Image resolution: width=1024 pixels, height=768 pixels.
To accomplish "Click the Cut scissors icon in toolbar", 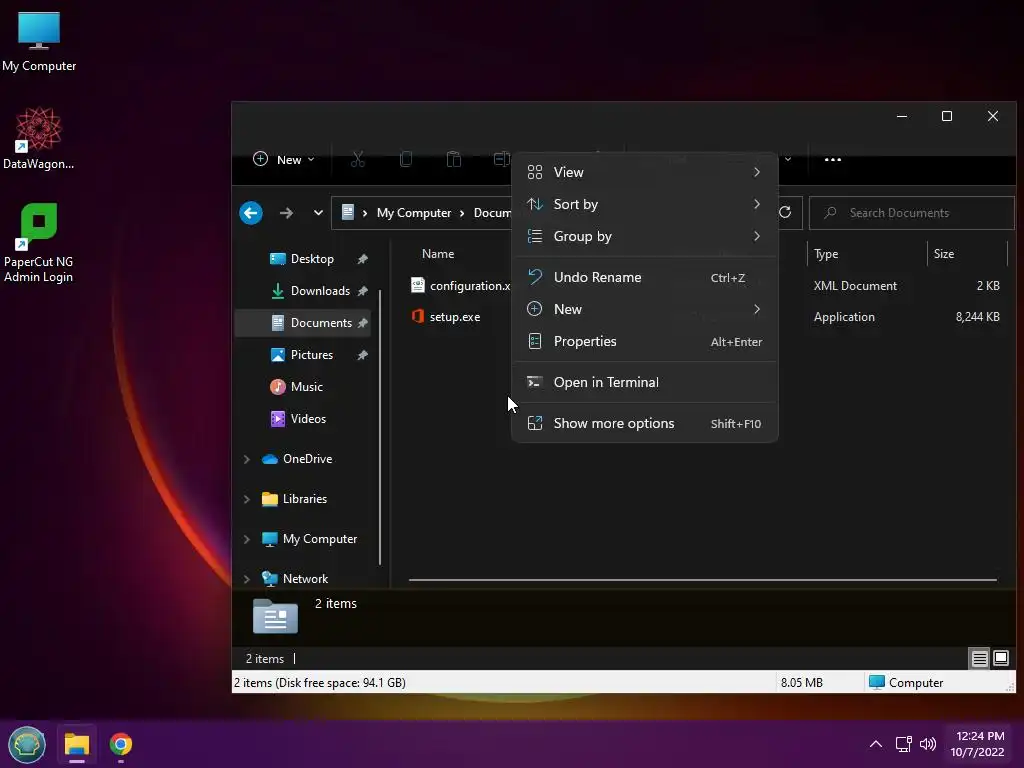I will point(357,159).
